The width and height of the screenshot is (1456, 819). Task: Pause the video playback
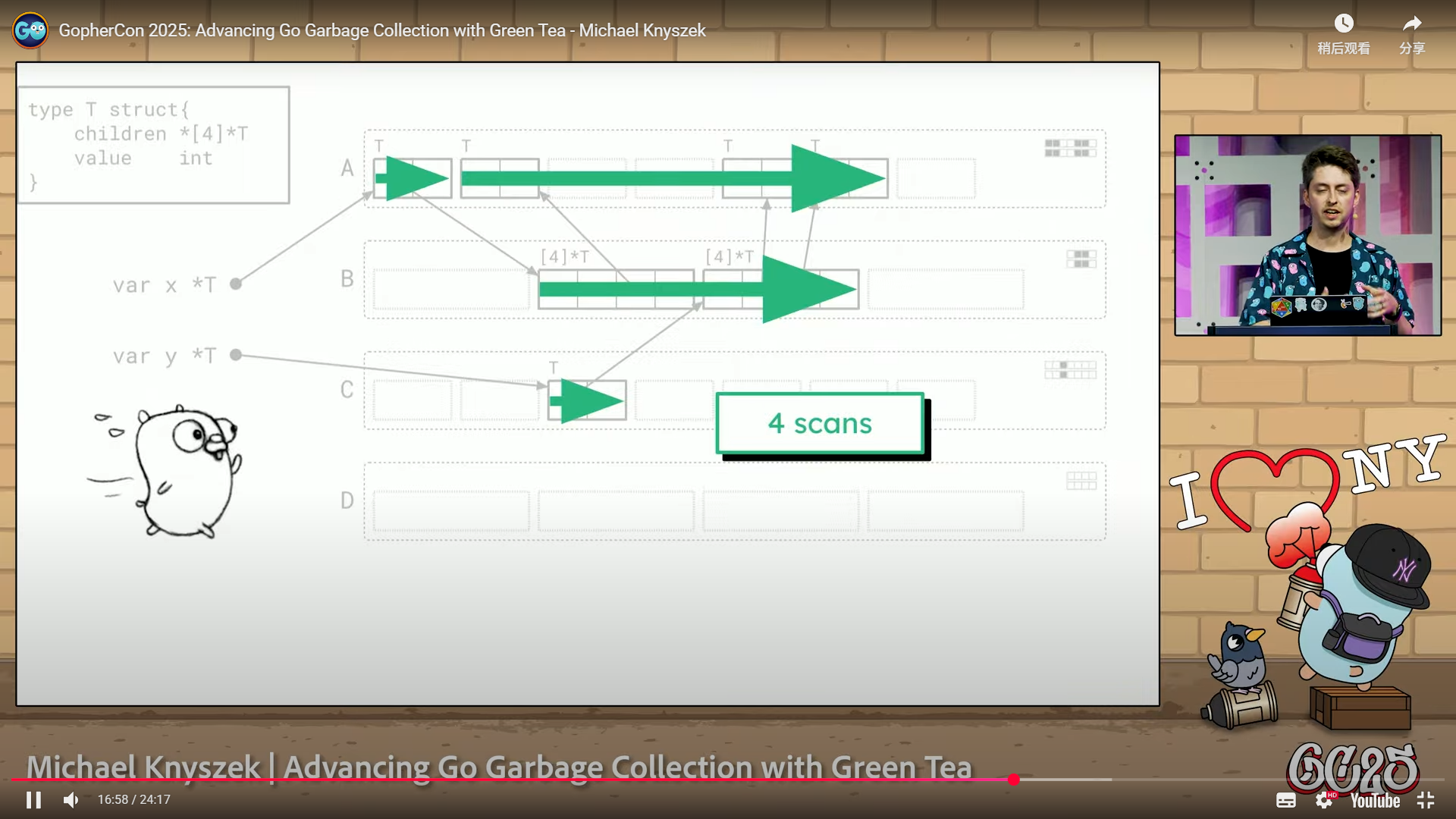(33, 800)
